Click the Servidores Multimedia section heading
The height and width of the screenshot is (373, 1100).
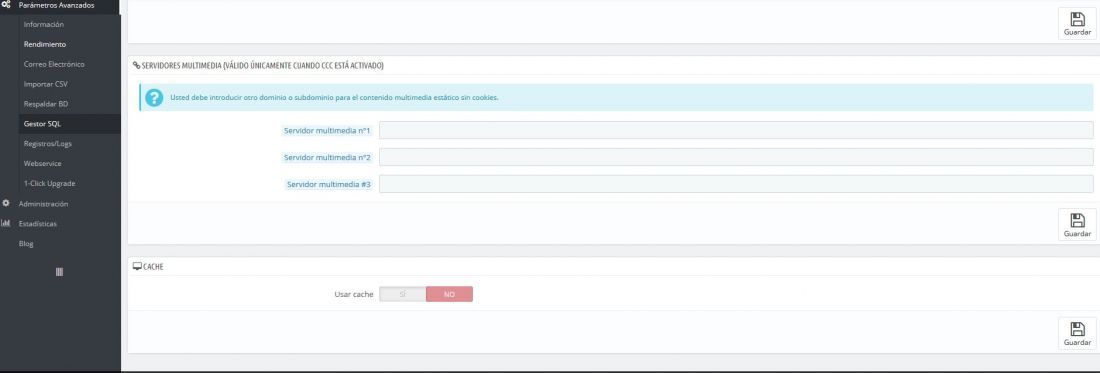coord(262,66)
